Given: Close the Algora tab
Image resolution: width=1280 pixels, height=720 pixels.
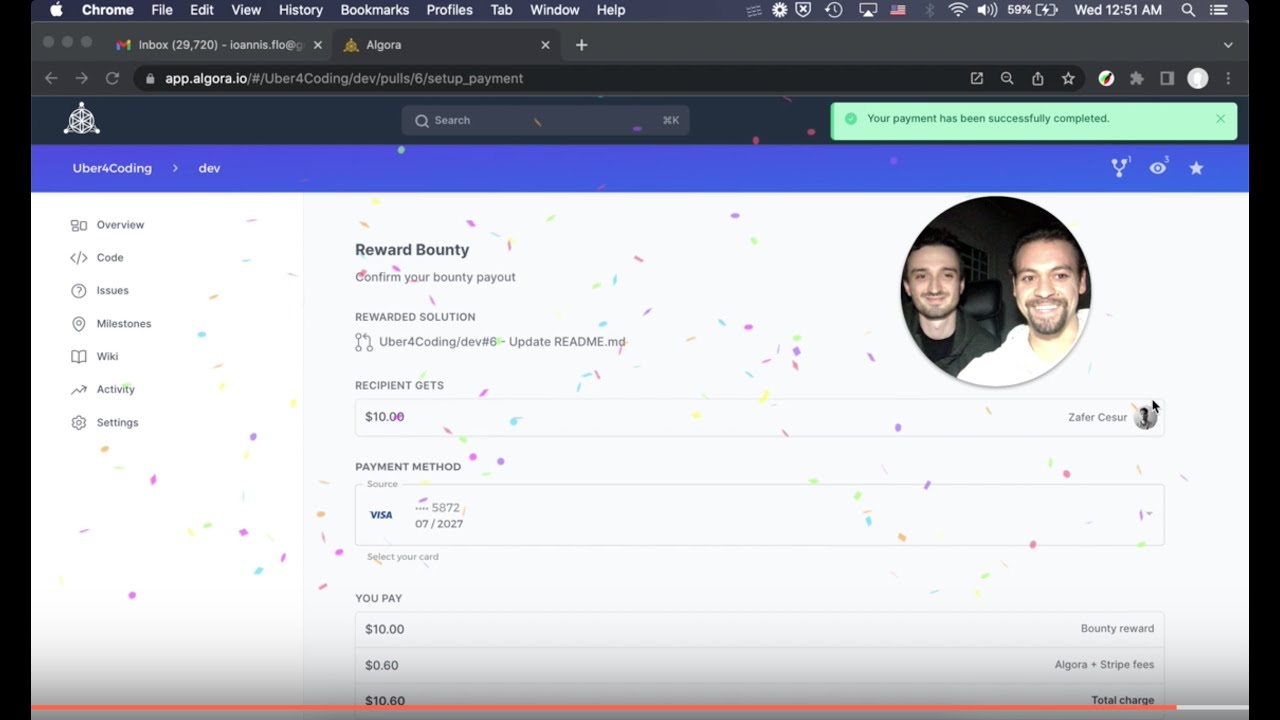Looking at the screenshot, I should coord(545,45).
